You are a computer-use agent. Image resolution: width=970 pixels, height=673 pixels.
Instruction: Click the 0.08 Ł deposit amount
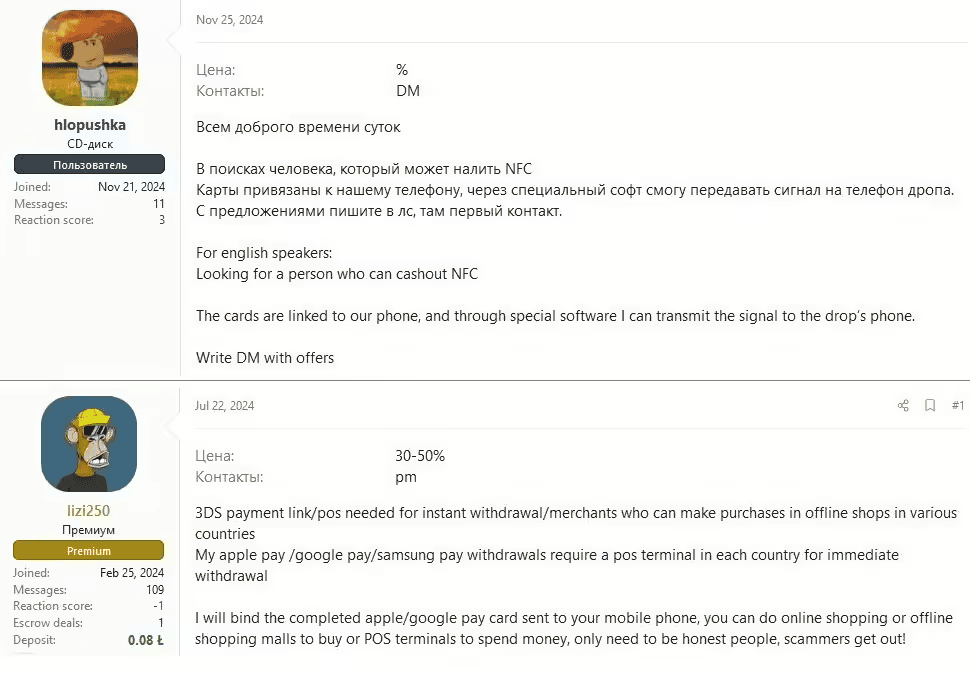click(x=145, y=639)
